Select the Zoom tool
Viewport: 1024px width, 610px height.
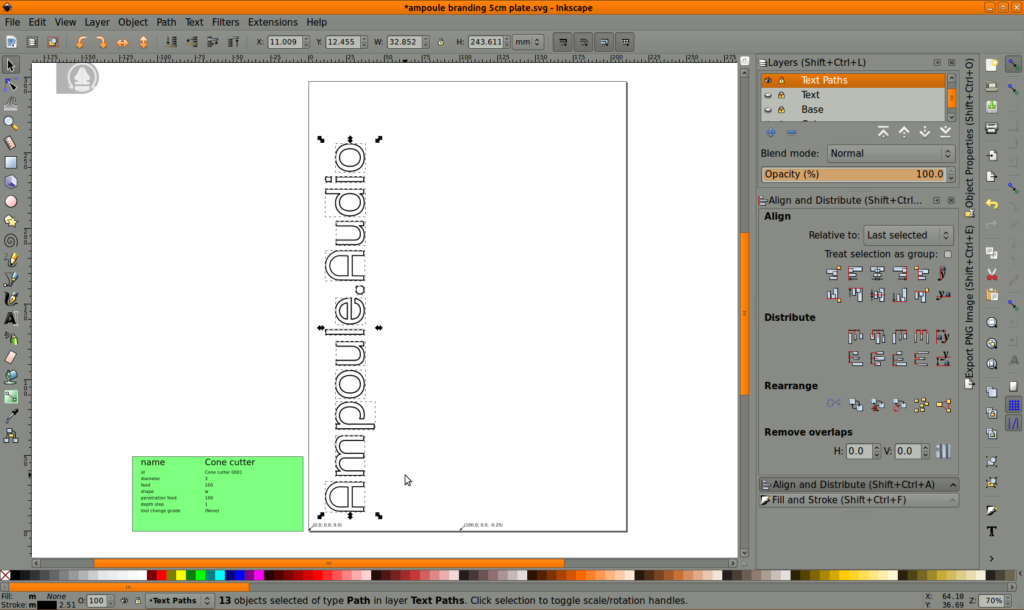10,123
